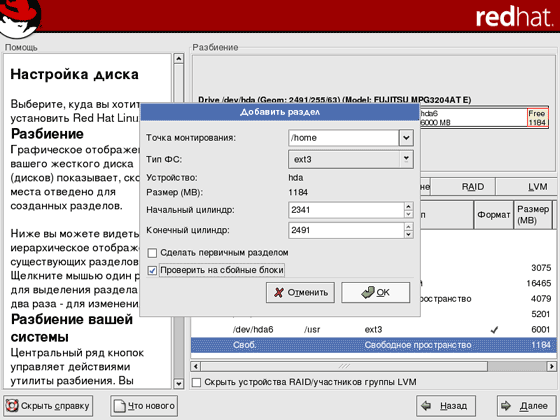Screen dimensions: 560x420
Task: Click the Формат column header
Action: (494, 215)
